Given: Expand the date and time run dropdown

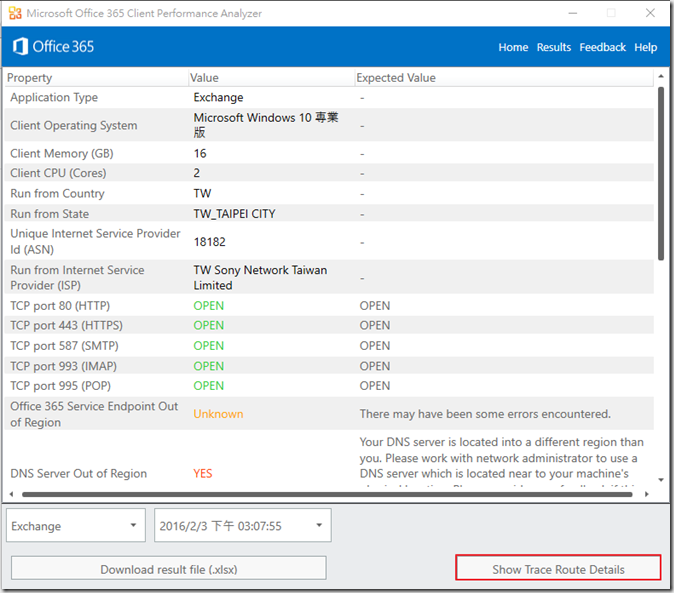Looking at the screenshot, I should pos(243,526).
